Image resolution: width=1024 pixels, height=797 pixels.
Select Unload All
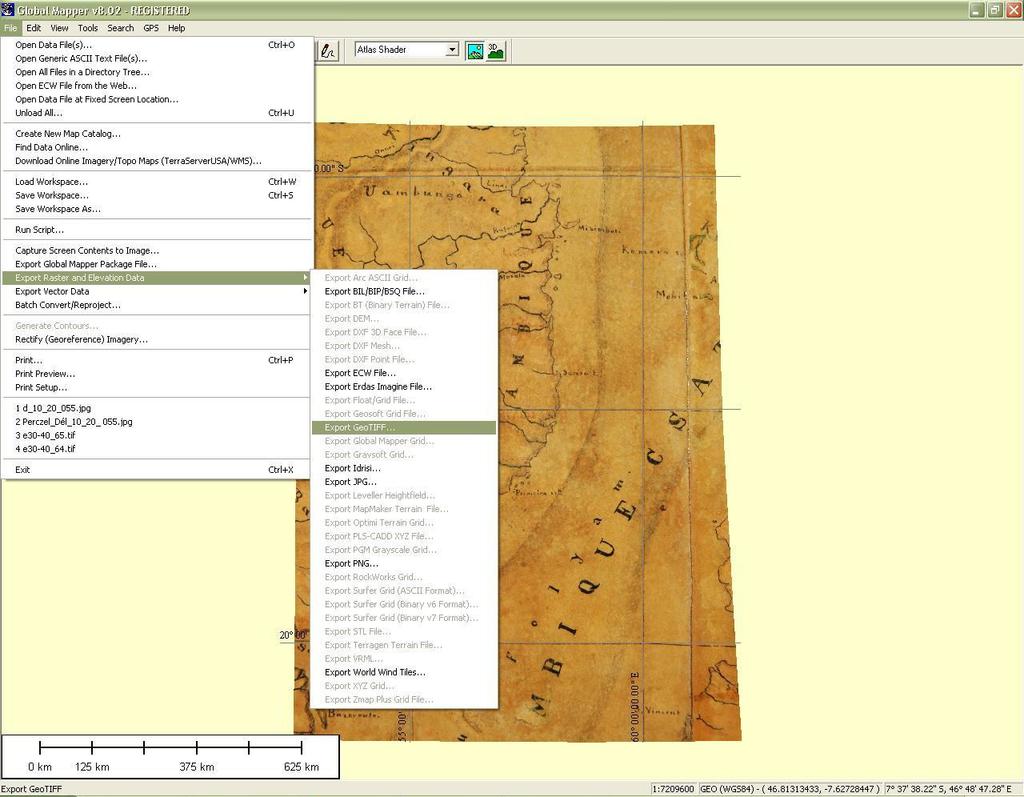[x=156, y=113]
